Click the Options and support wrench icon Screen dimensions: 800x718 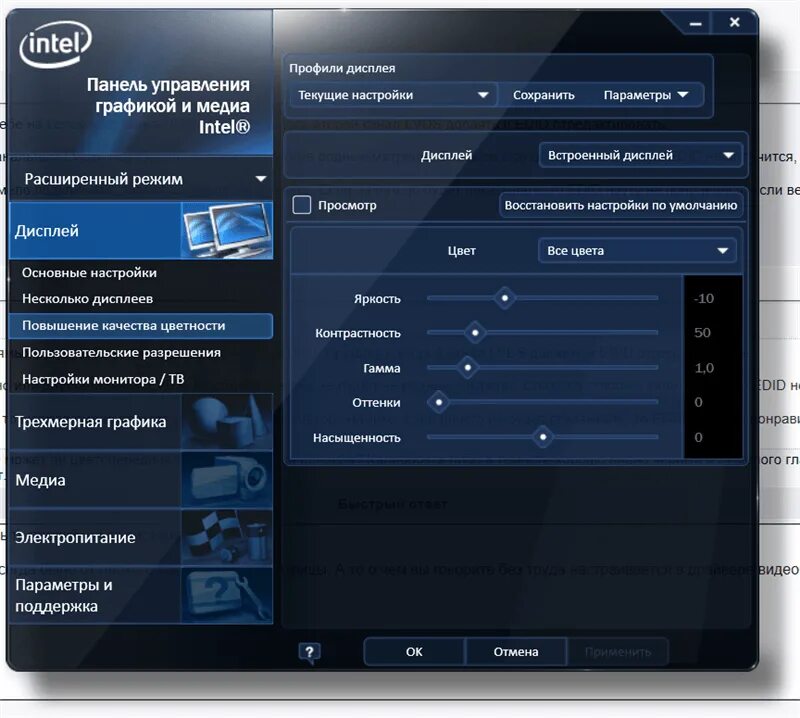click(227, 596)
